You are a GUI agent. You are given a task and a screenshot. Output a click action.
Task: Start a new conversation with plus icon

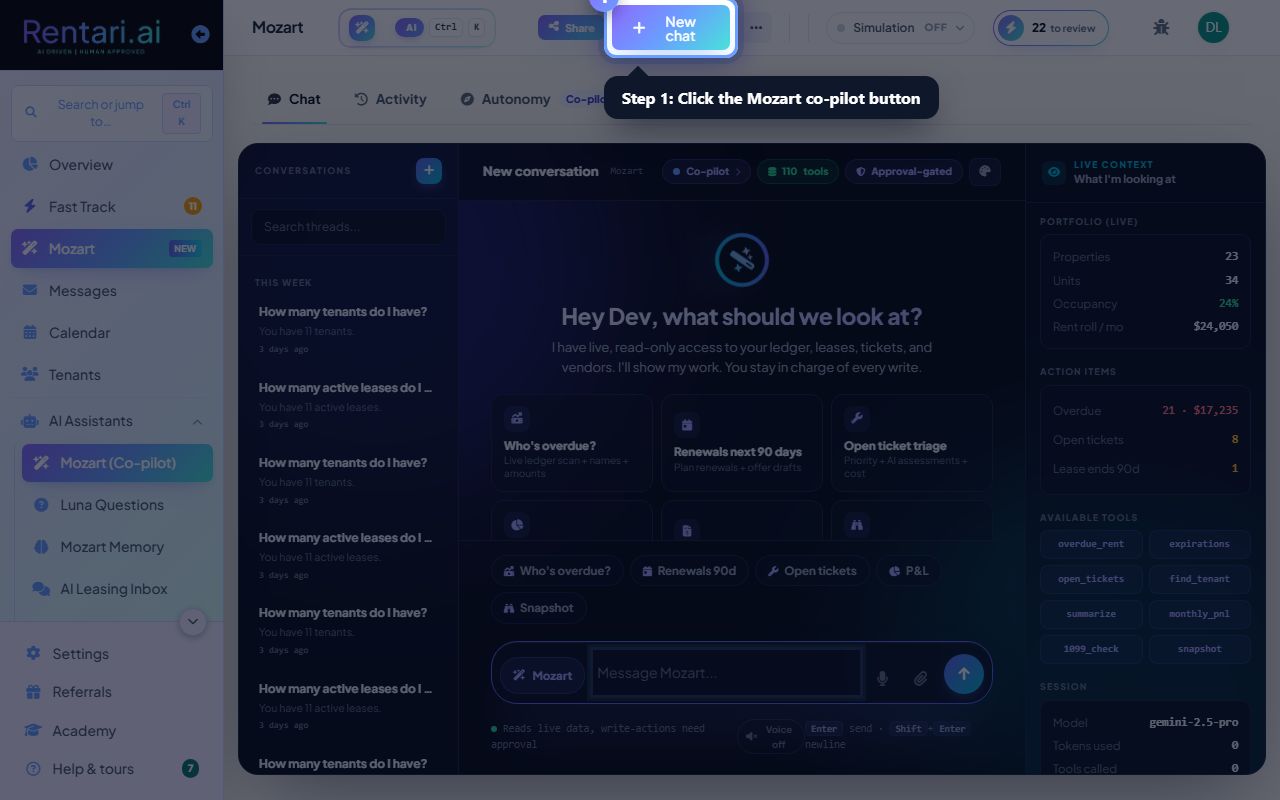(429, 171)
